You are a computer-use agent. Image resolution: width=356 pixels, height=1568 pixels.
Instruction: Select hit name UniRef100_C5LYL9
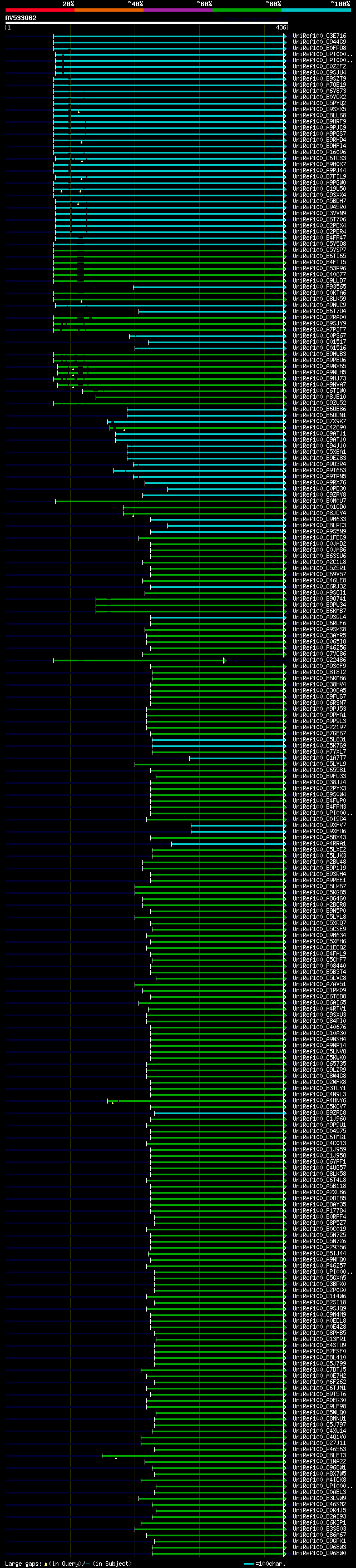pos(319,764)
